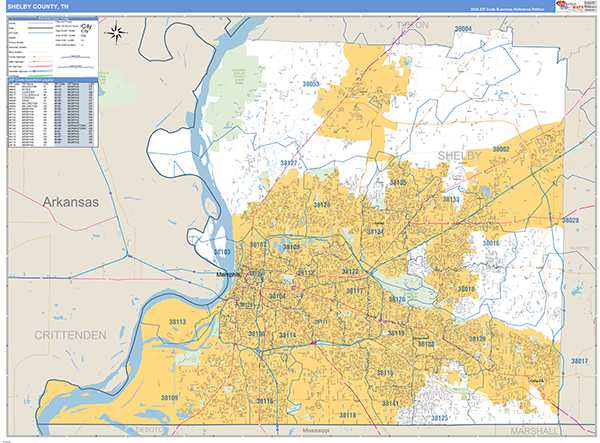Click the ZIP code label 38134
The image size is (600, 443).
click(x=375, y=232)
